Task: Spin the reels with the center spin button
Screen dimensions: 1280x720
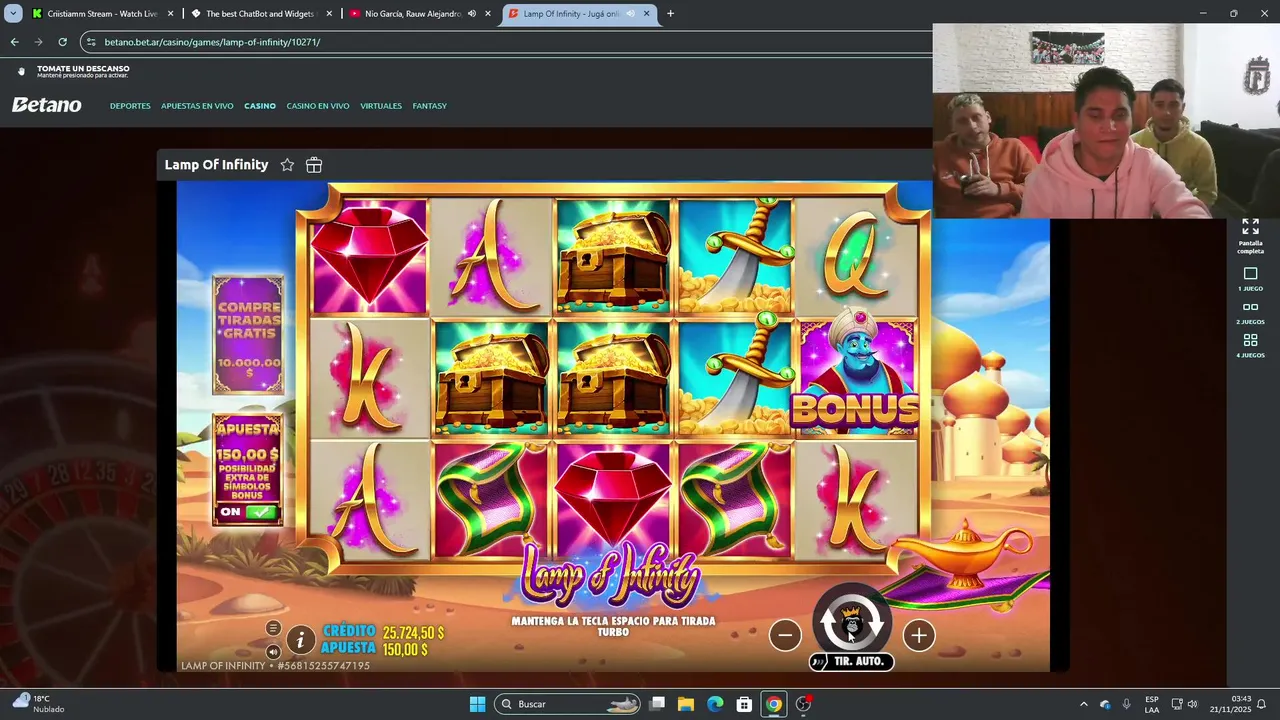Action: pos(852,623)
